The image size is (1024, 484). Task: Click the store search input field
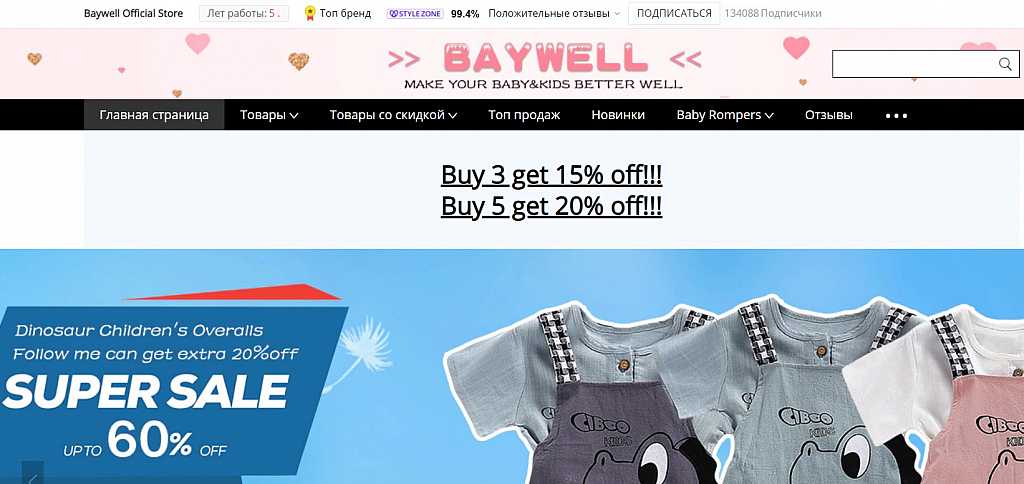915,63
